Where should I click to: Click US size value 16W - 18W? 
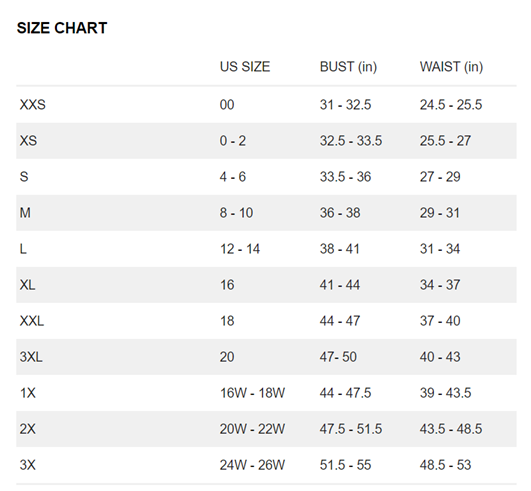253,393
